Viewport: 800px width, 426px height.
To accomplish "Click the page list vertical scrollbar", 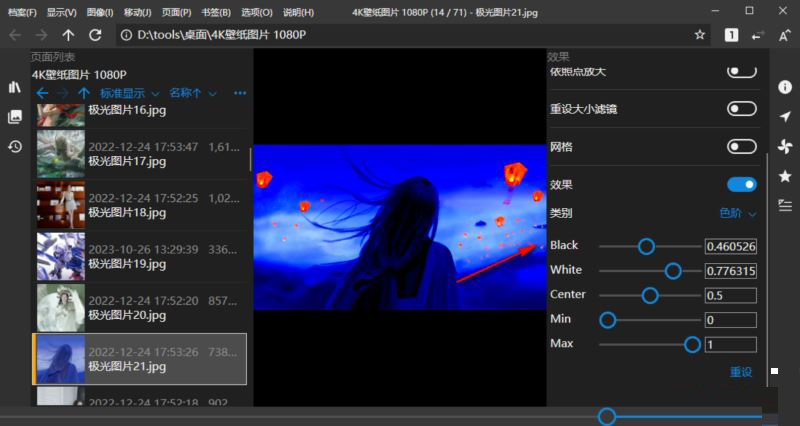I will (x=250, y=159).
